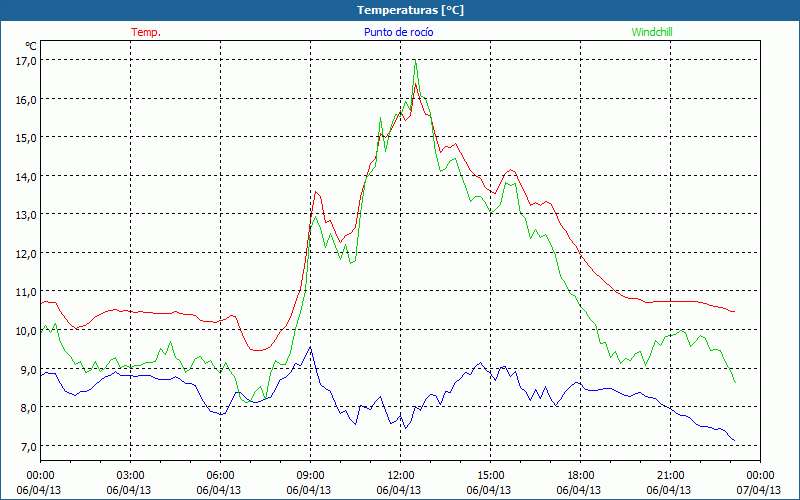Click the 10,0 y-axis value

(x=26, y=331)
